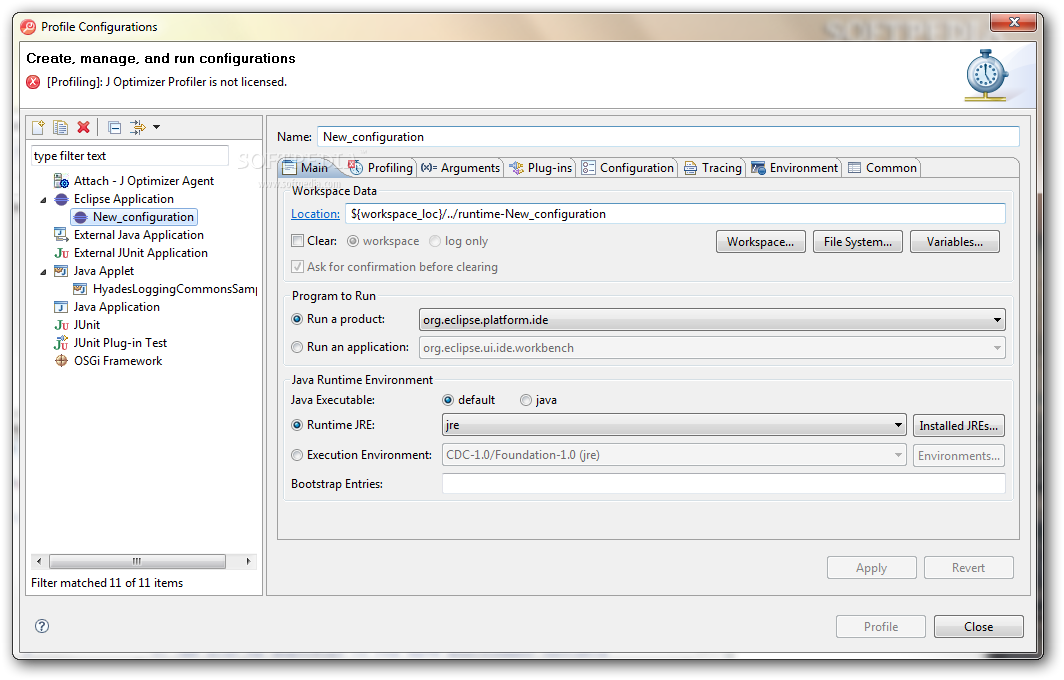Click the External Java Application icon
Screen dimensions: 1064x680
tap(61, 235)
